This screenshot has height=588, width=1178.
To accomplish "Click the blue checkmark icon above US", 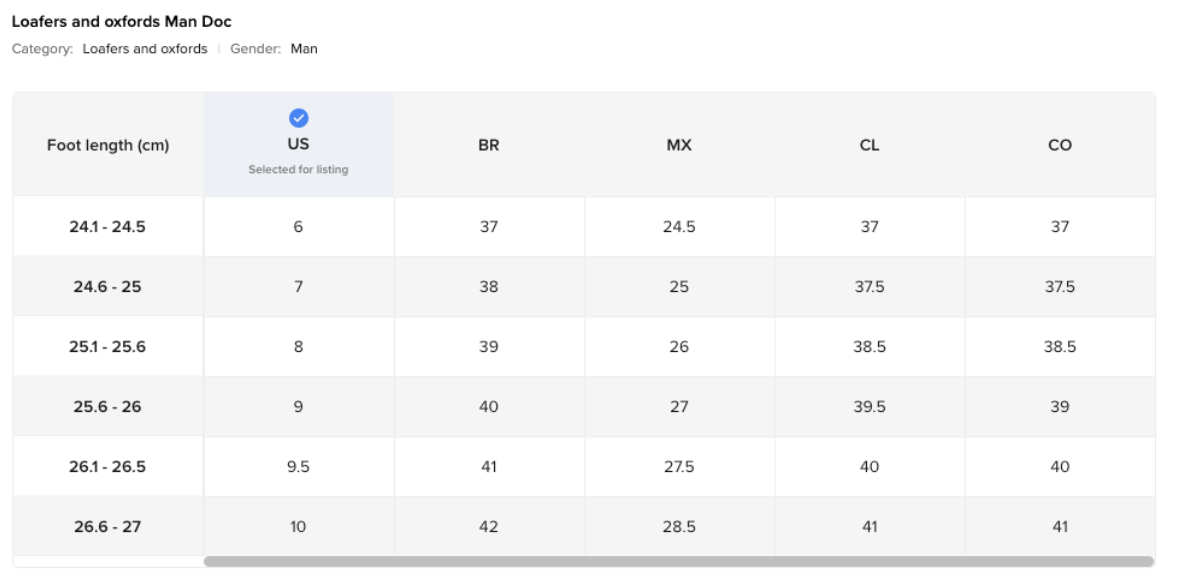I will point(298,118).
